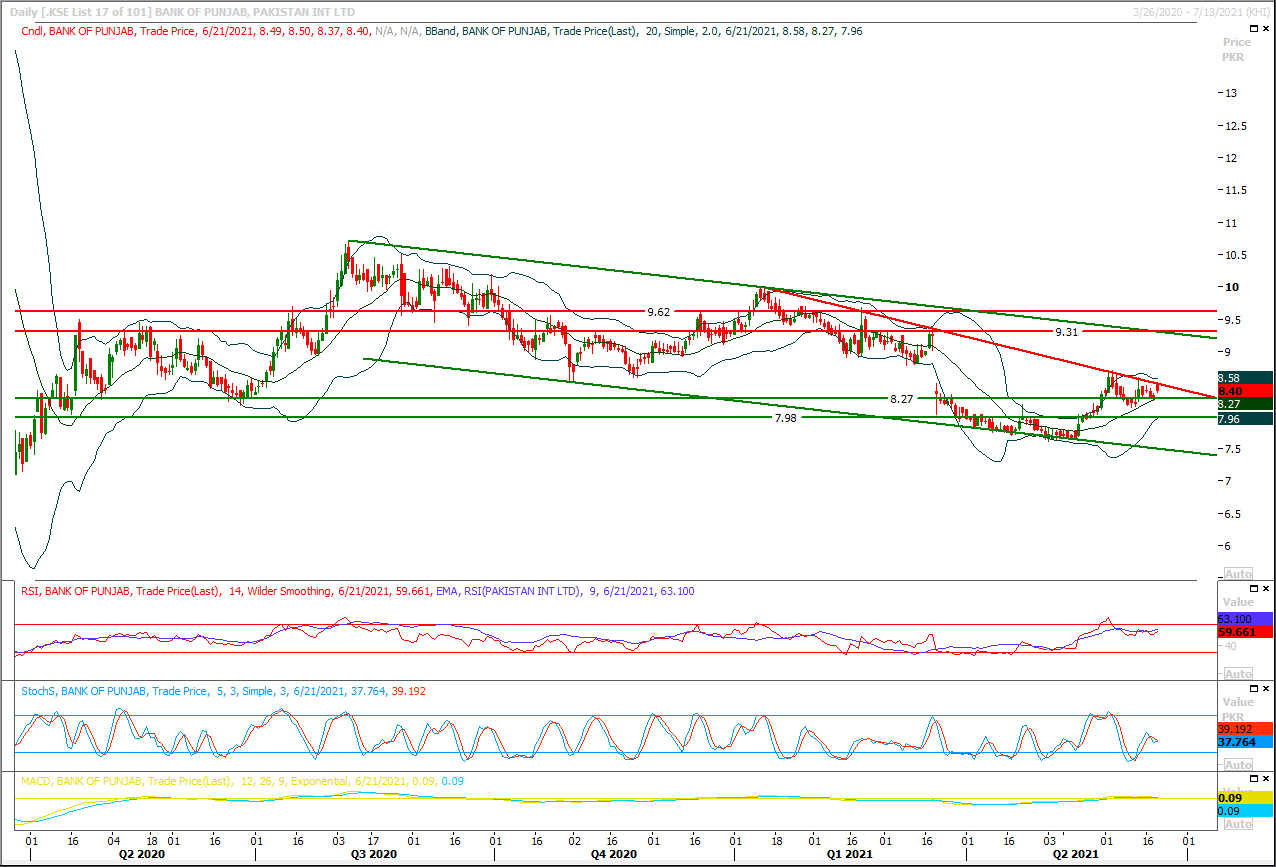Click the purple 63.100 EMA value tag
This screenshot has width=1276, height=867.
(1245, 619)
